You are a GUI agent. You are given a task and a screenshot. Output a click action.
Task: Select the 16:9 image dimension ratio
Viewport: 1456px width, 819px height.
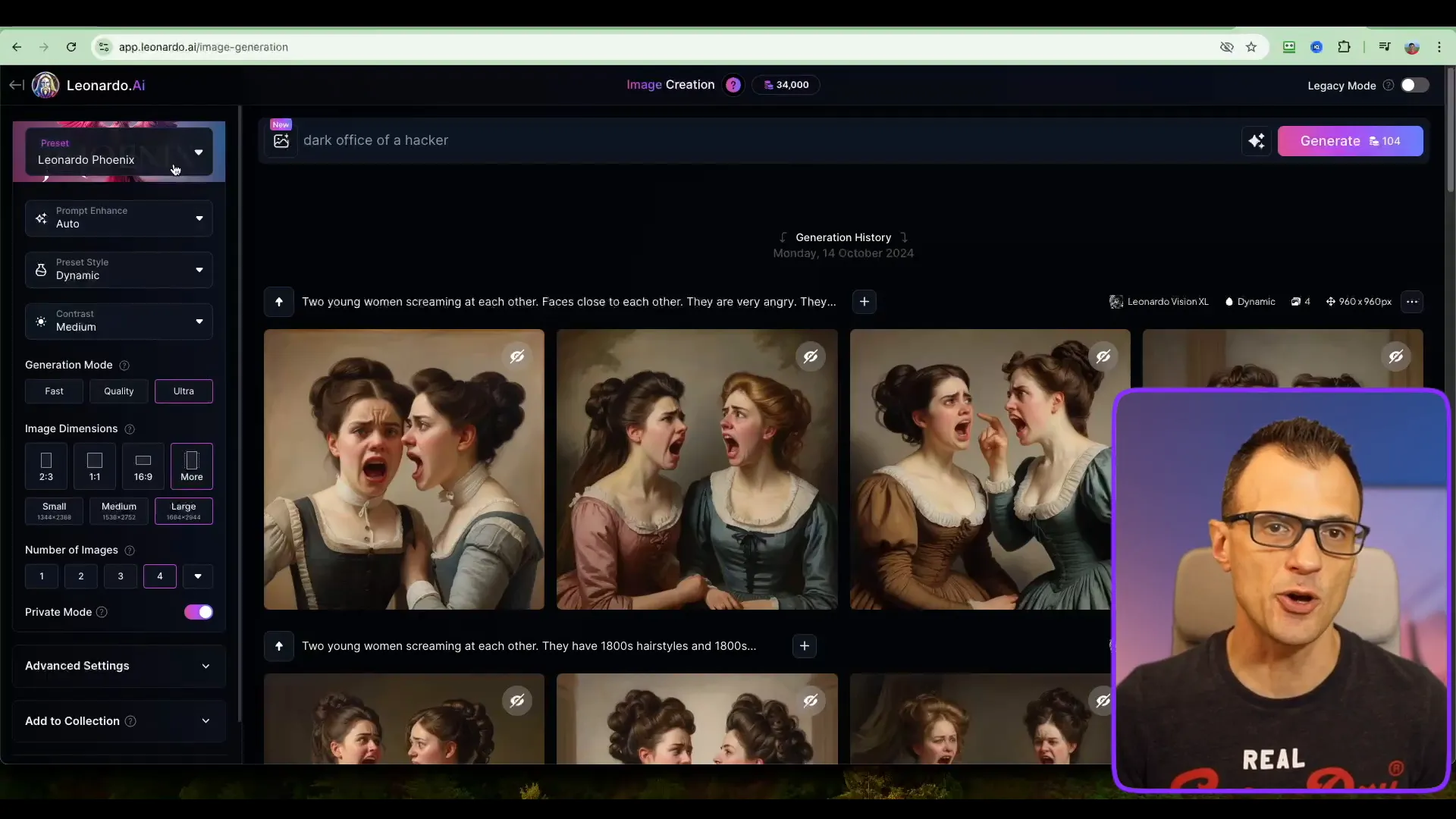pos(143,463)
